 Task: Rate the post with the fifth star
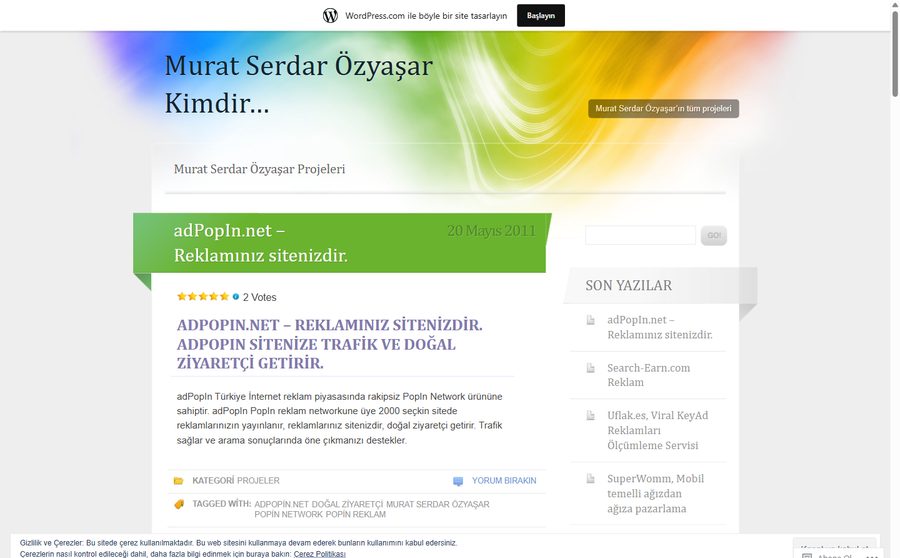(224, 296)
